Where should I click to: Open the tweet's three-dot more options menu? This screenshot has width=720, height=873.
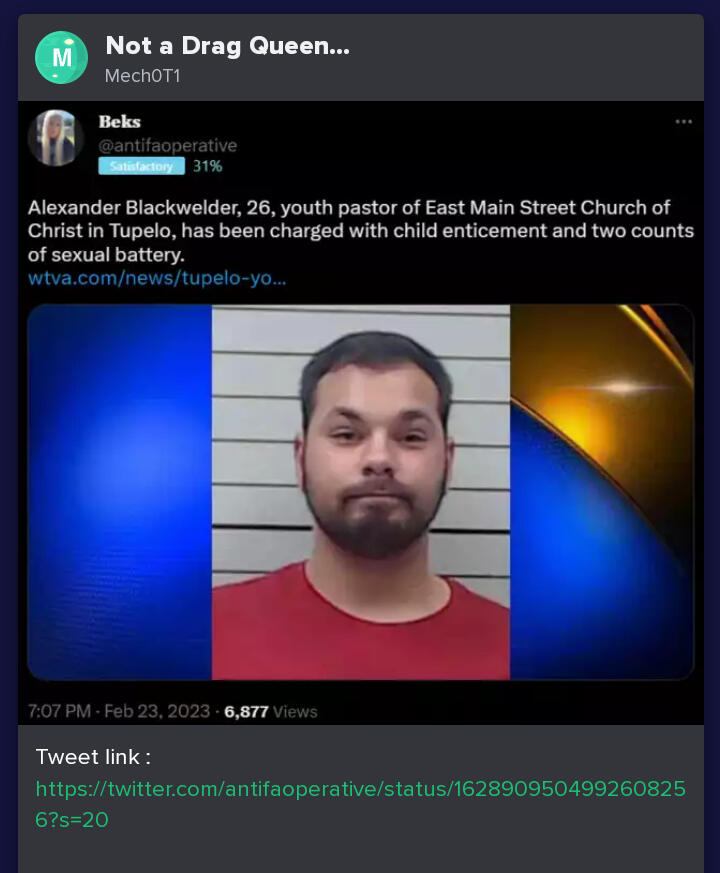coord(683,121)
